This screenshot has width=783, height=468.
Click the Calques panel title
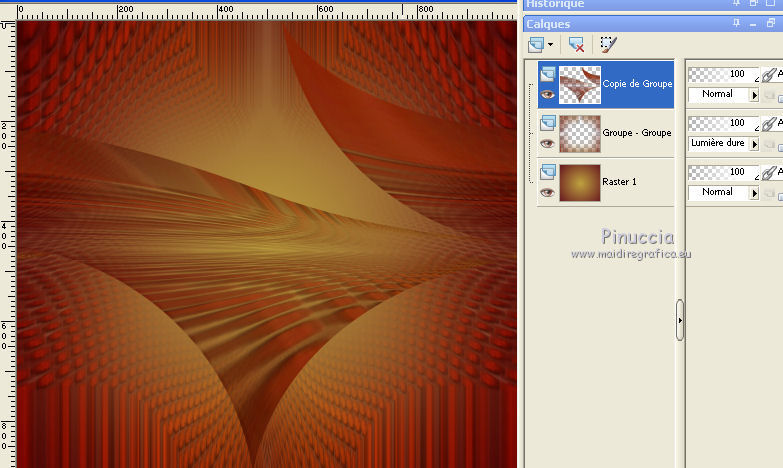coord(548,24)
